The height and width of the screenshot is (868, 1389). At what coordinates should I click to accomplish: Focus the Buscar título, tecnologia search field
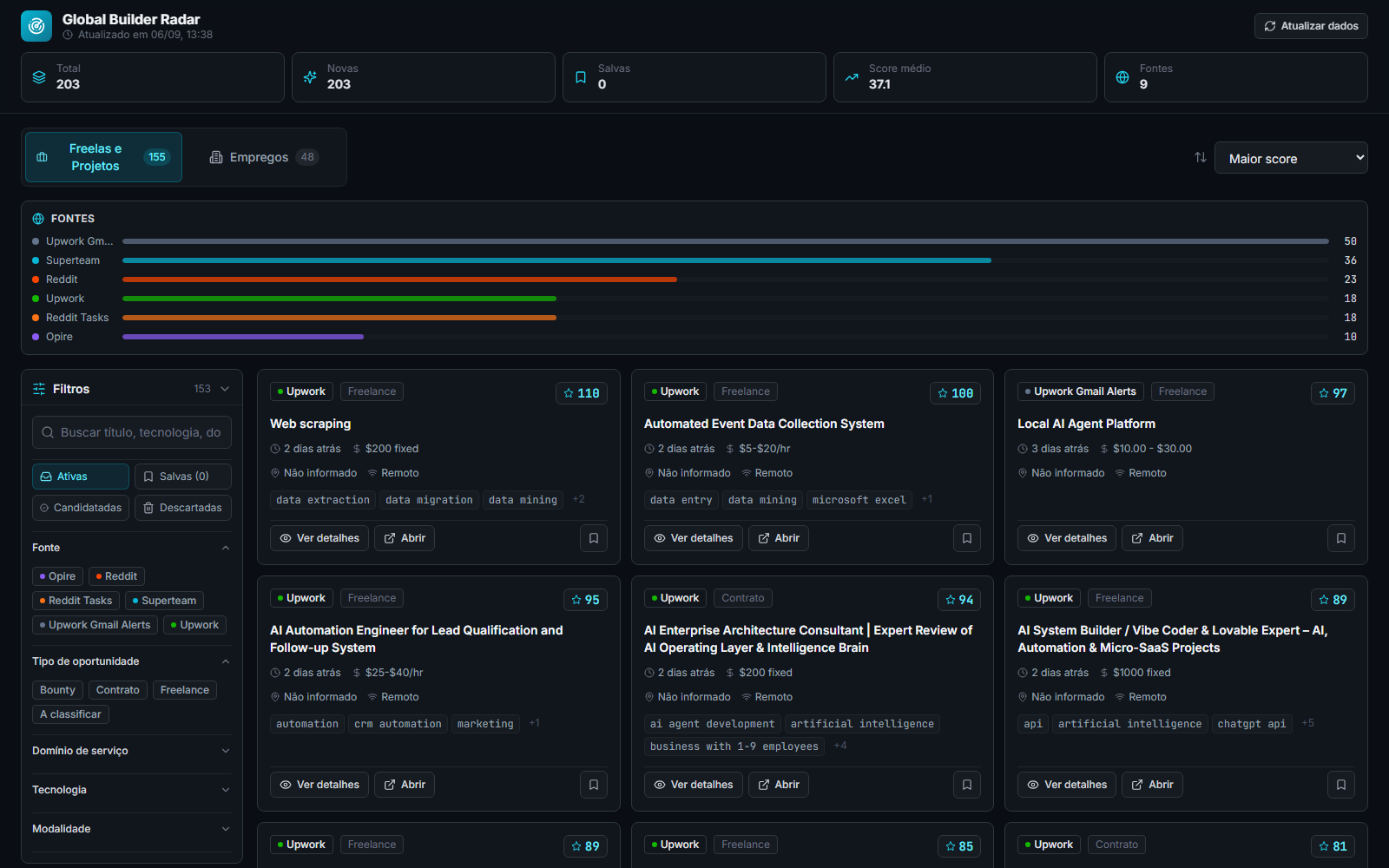pyautogui.click(x=132, y=432)
